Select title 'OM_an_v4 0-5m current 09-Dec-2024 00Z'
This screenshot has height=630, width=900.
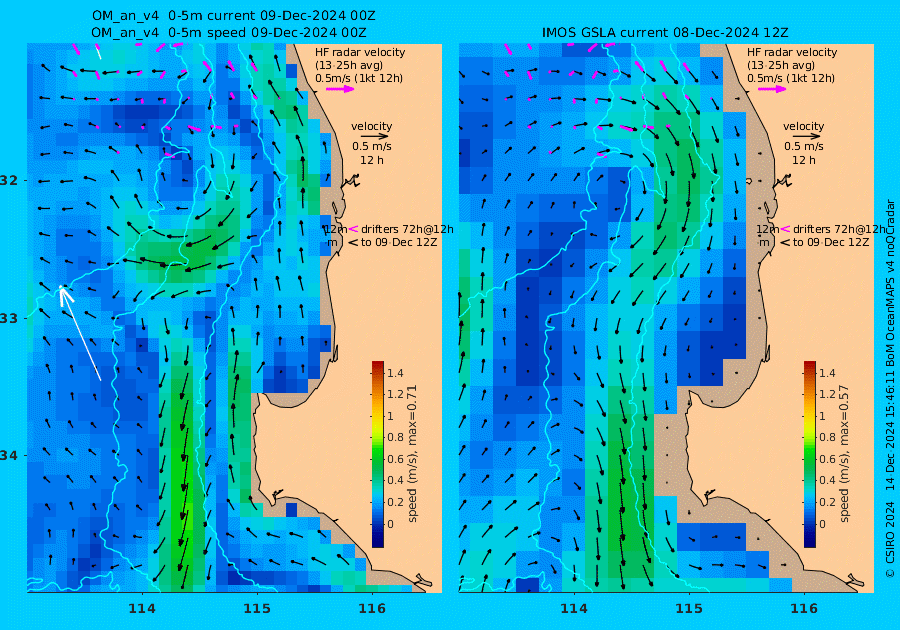(x=234, y=15)
